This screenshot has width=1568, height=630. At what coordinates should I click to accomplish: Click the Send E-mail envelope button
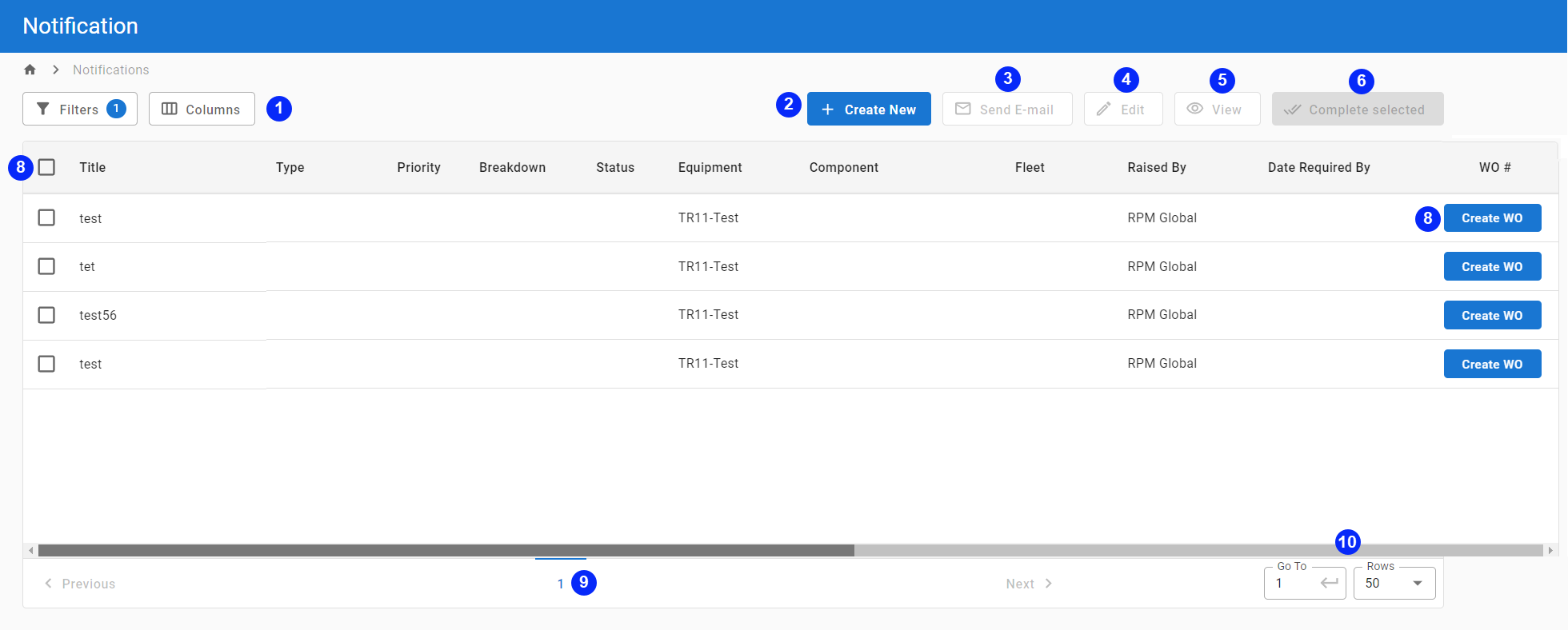pos(1006,109)
